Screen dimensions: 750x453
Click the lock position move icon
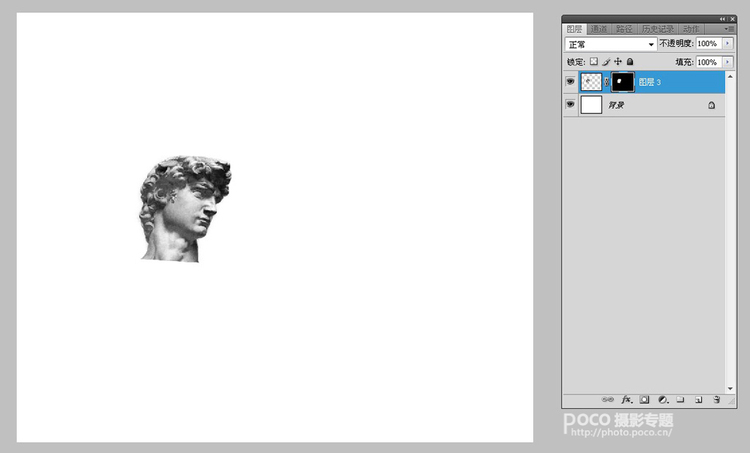[x=618, y=62]
